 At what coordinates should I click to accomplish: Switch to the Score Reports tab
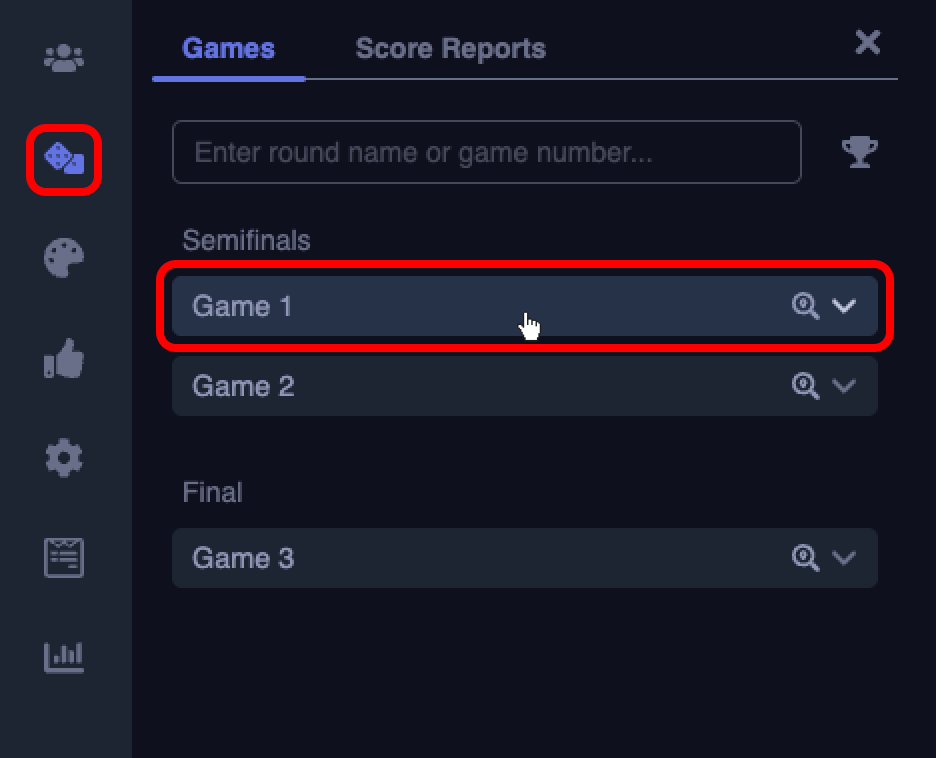click(x=450, y=47)
